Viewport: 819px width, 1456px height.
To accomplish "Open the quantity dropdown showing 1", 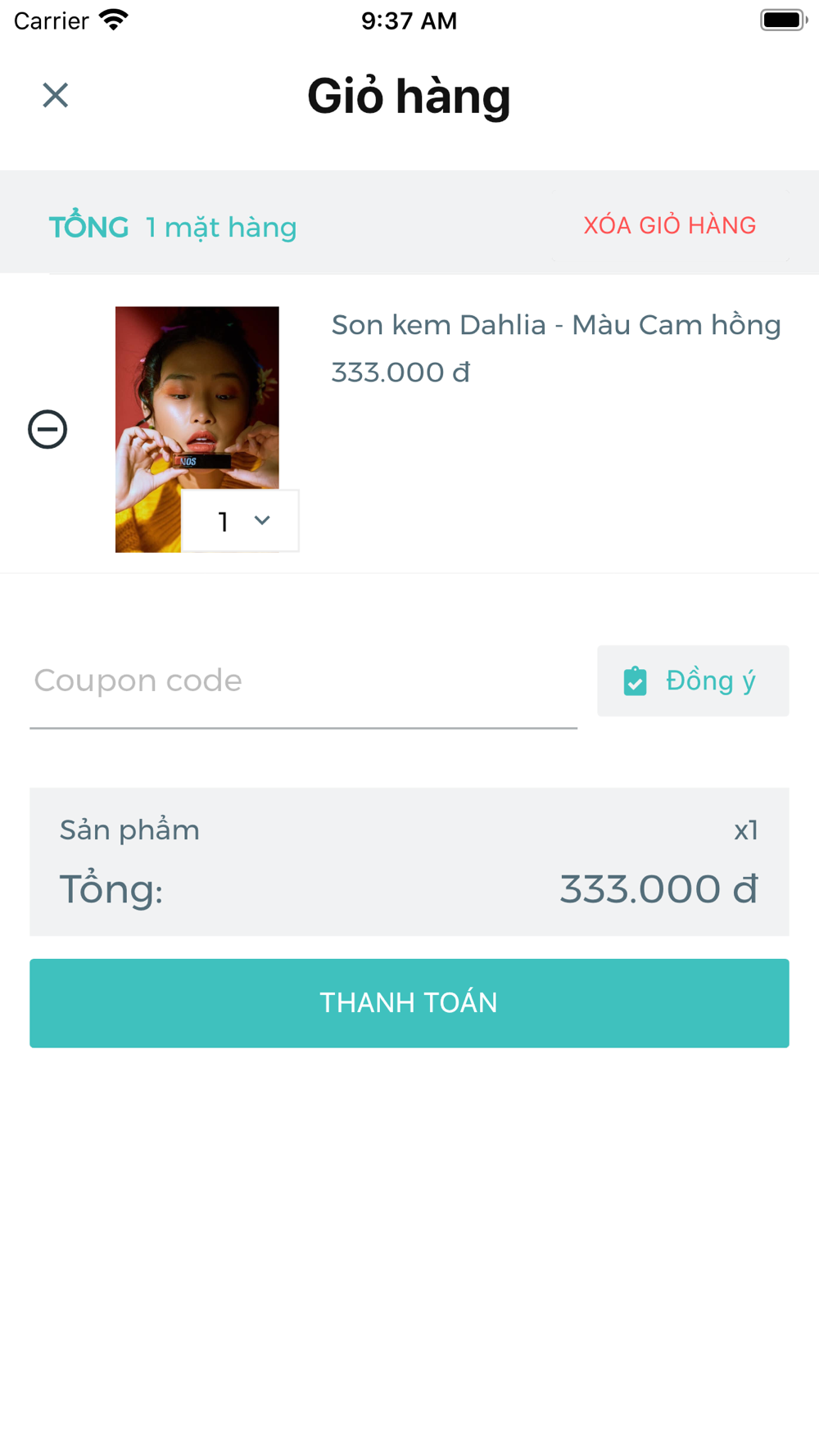I will [x=240, y=521].
